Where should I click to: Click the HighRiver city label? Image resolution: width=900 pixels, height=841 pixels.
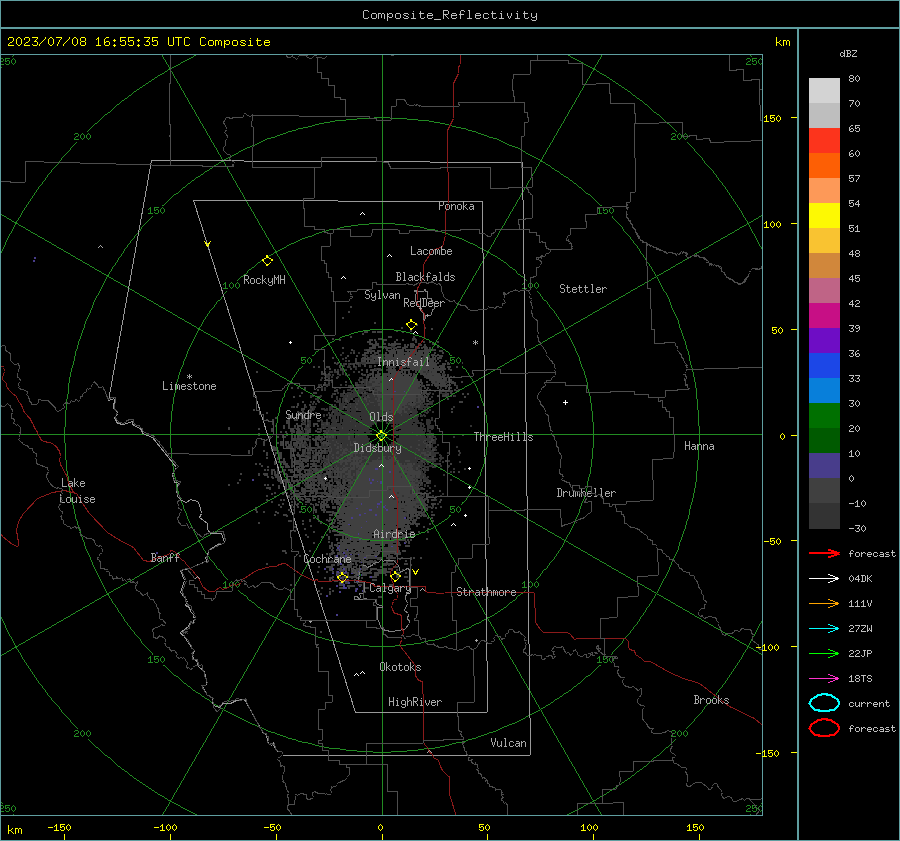click(415, 702)
